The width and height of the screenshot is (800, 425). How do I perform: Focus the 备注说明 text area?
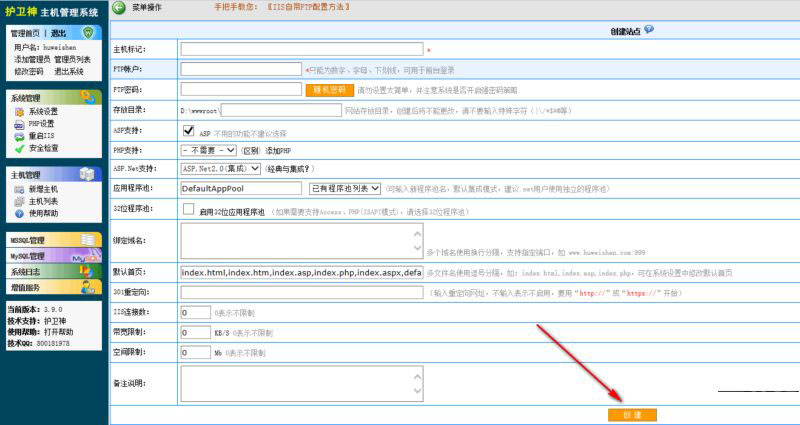(302, 384)
